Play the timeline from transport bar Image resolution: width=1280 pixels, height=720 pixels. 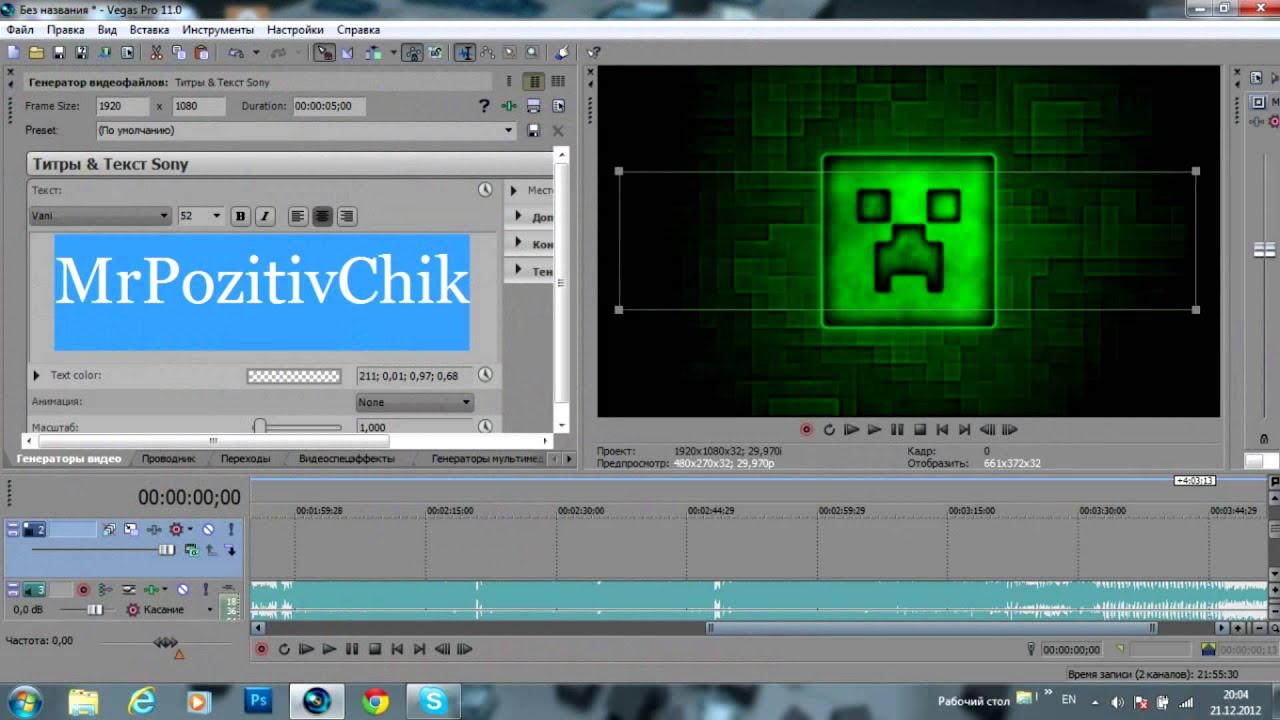click(329, 649)
